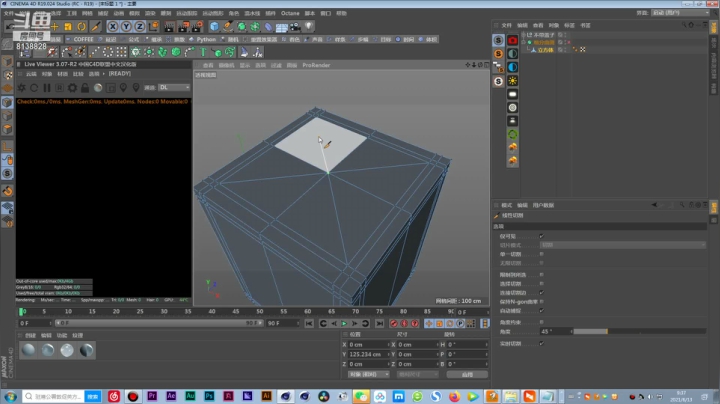Open the Octane menu
This screenshot has width=720, height=404.
pyautogui.click(x=290, y=13)
